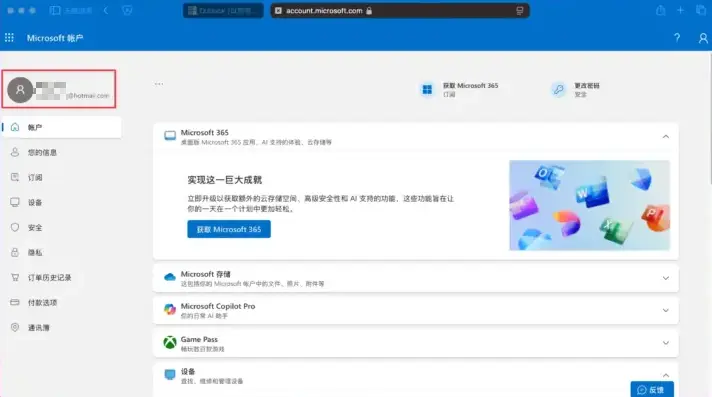Image resolution: width=712 pixels, height=397 pixels.
Task: Switch to the Outlook browser tab
Action: tap(223, 10)
